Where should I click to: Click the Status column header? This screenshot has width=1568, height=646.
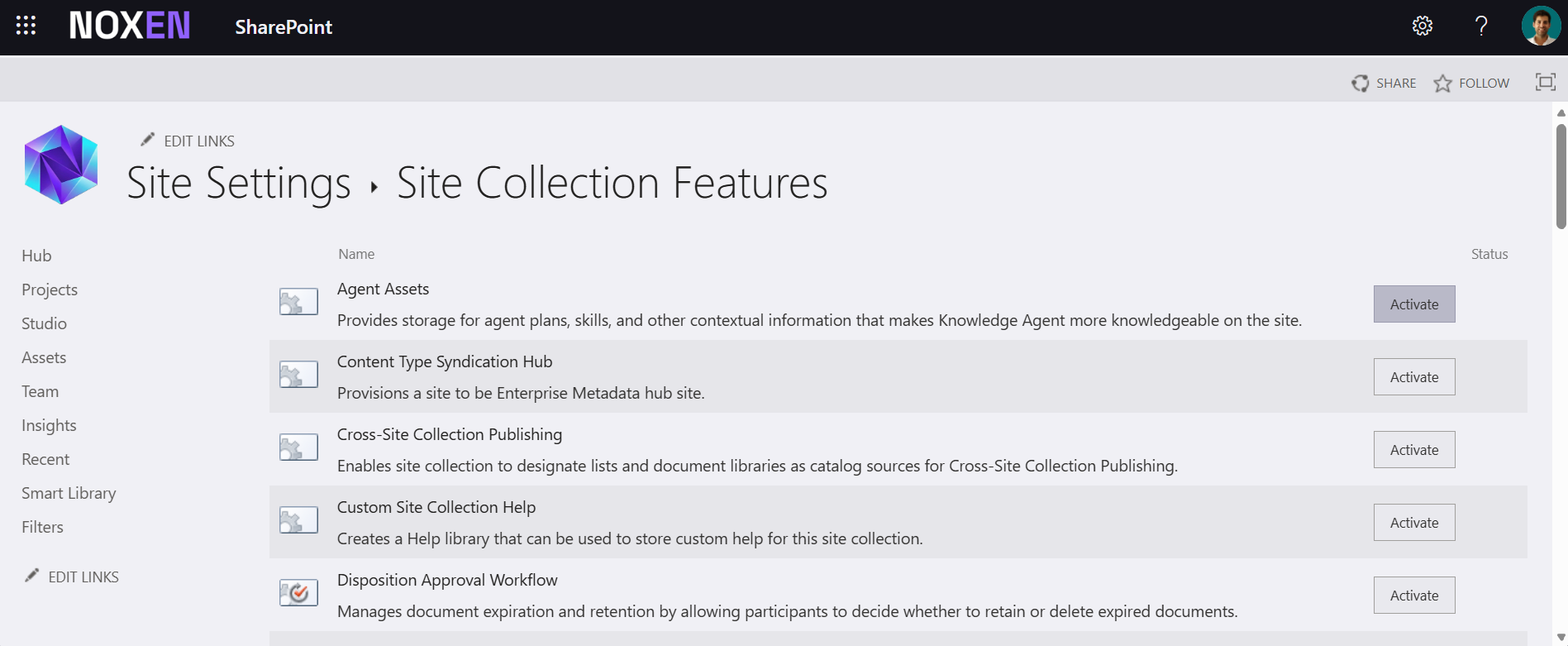[1489, 254]
